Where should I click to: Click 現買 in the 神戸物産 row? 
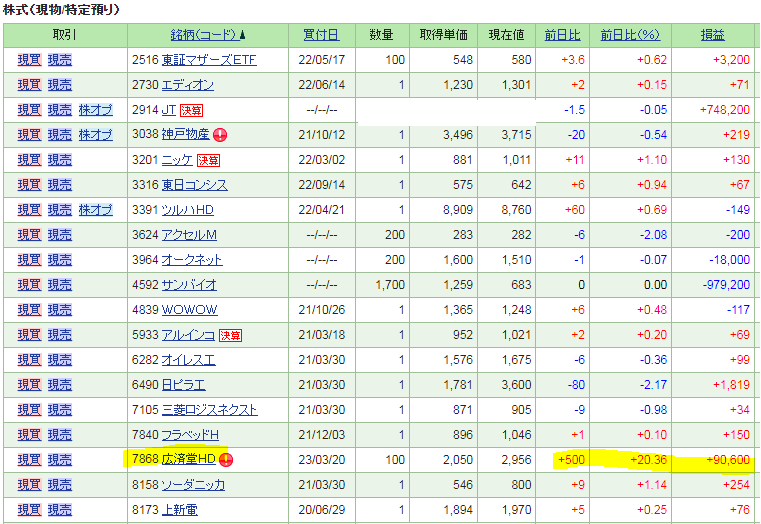(30, 134)
